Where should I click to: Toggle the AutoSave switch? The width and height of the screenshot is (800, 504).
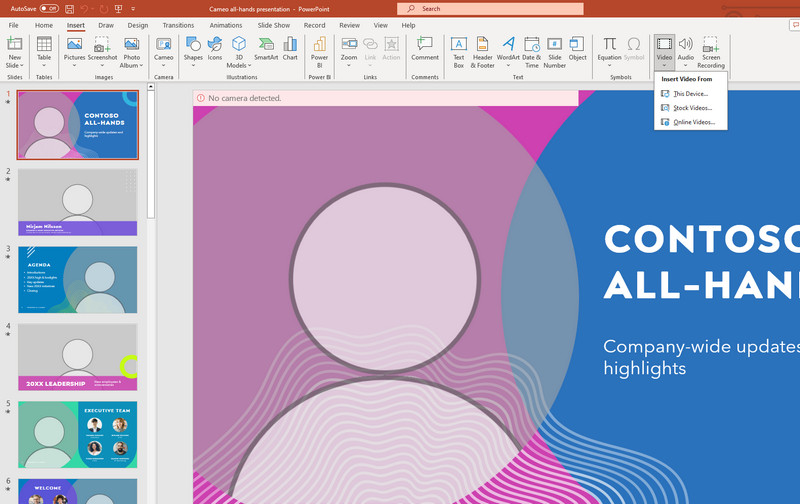[x=49, y=9]
